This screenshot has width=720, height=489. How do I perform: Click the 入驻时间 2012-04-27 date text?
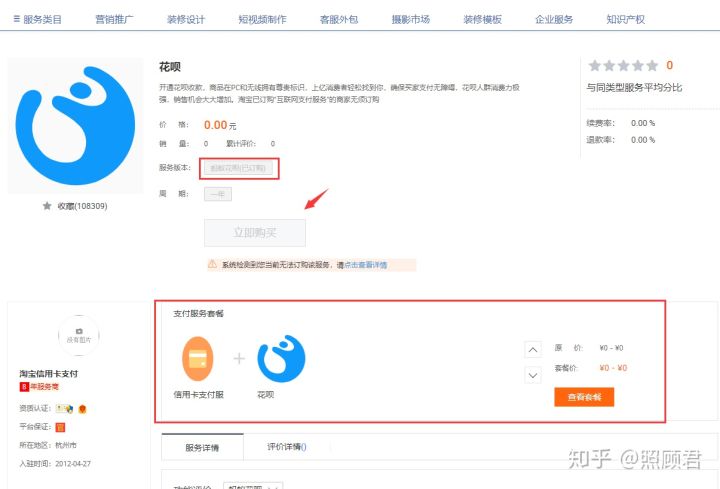pos(55,464)
